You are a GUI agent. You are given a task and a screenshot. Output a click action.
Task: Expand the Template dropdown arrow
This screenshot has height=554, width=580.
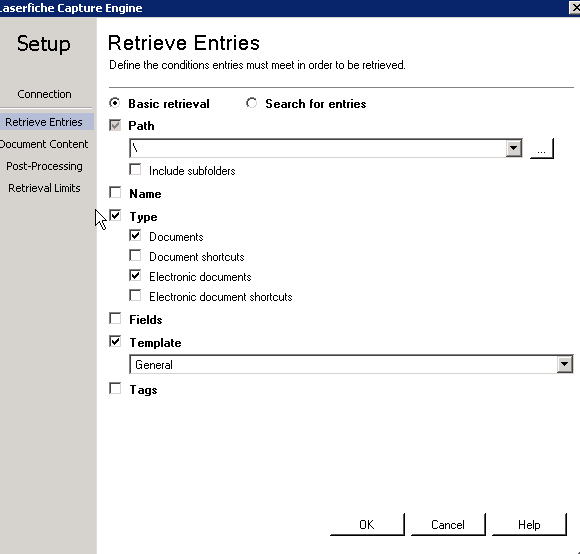point(564,364)
